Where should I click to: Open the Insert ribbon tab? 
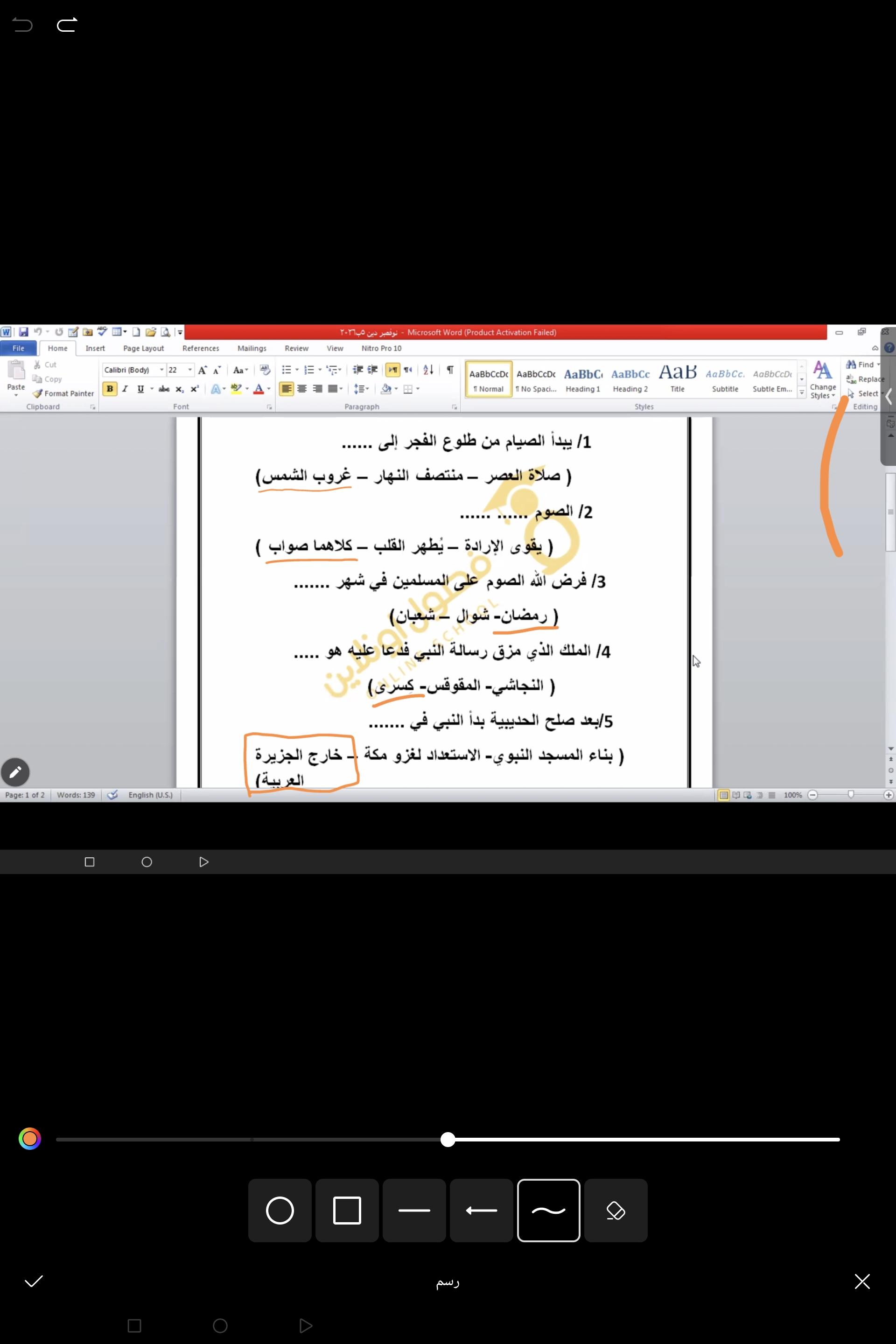click(x=95, y=348)
